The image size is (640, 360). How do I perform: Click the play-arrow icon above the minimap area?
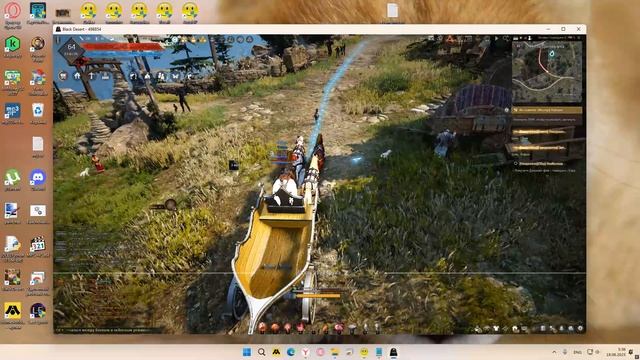click(496, 38)
